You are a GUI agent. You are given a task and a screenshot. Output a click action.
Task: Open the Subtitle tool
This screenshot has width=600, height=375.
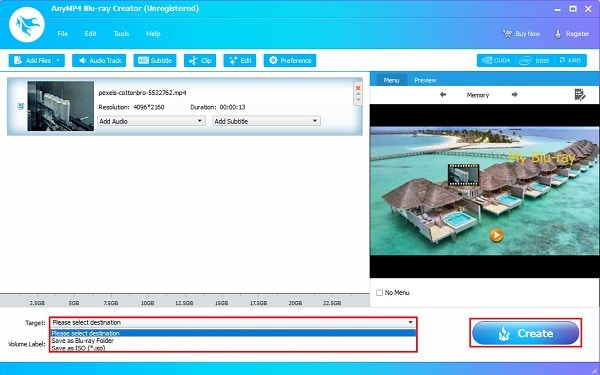[155, 60]
